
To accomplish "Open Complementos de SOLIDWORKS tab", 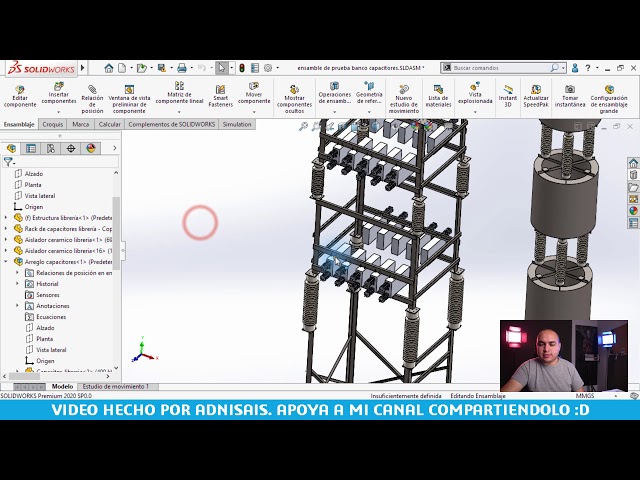I will point(171,124).
